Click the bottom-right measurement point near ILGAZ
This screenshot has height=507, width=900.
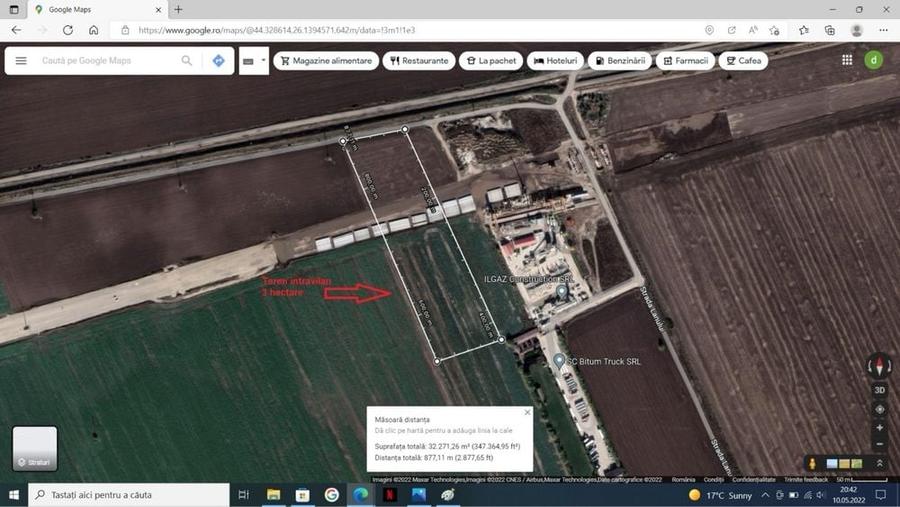[501, 340]
